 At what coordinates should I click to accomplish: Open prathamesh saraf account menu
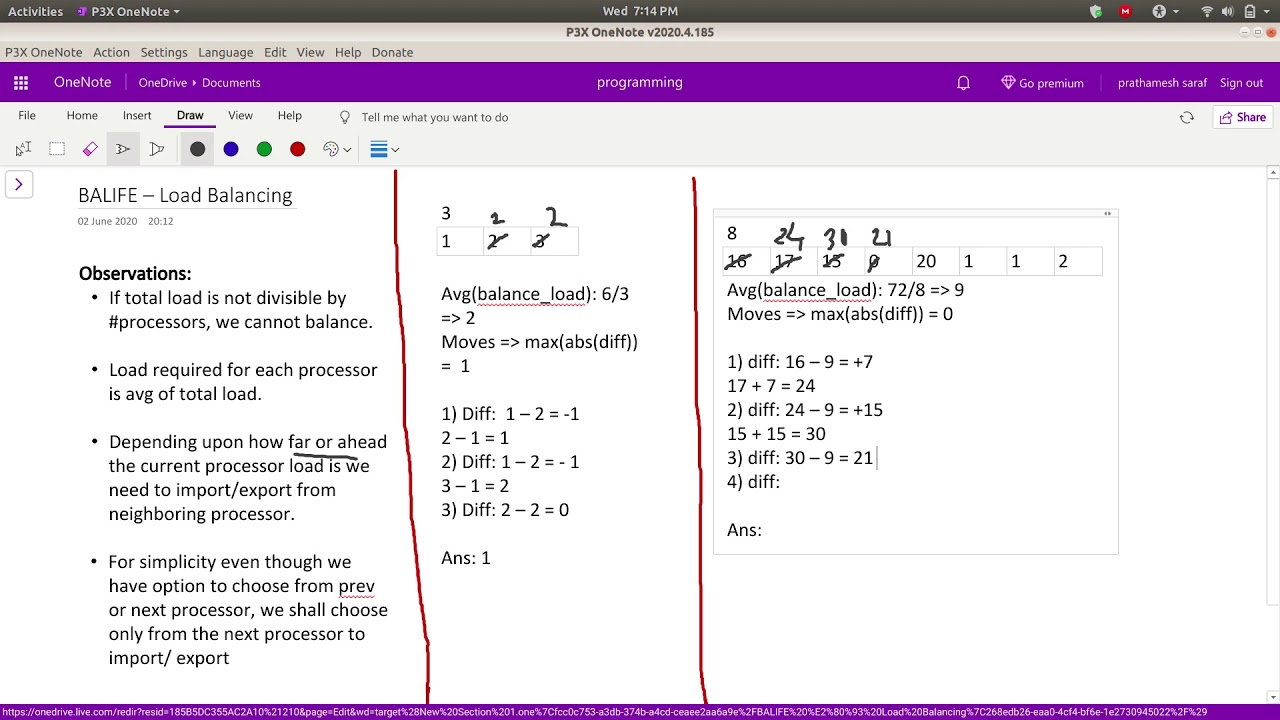click(1162, 83)
